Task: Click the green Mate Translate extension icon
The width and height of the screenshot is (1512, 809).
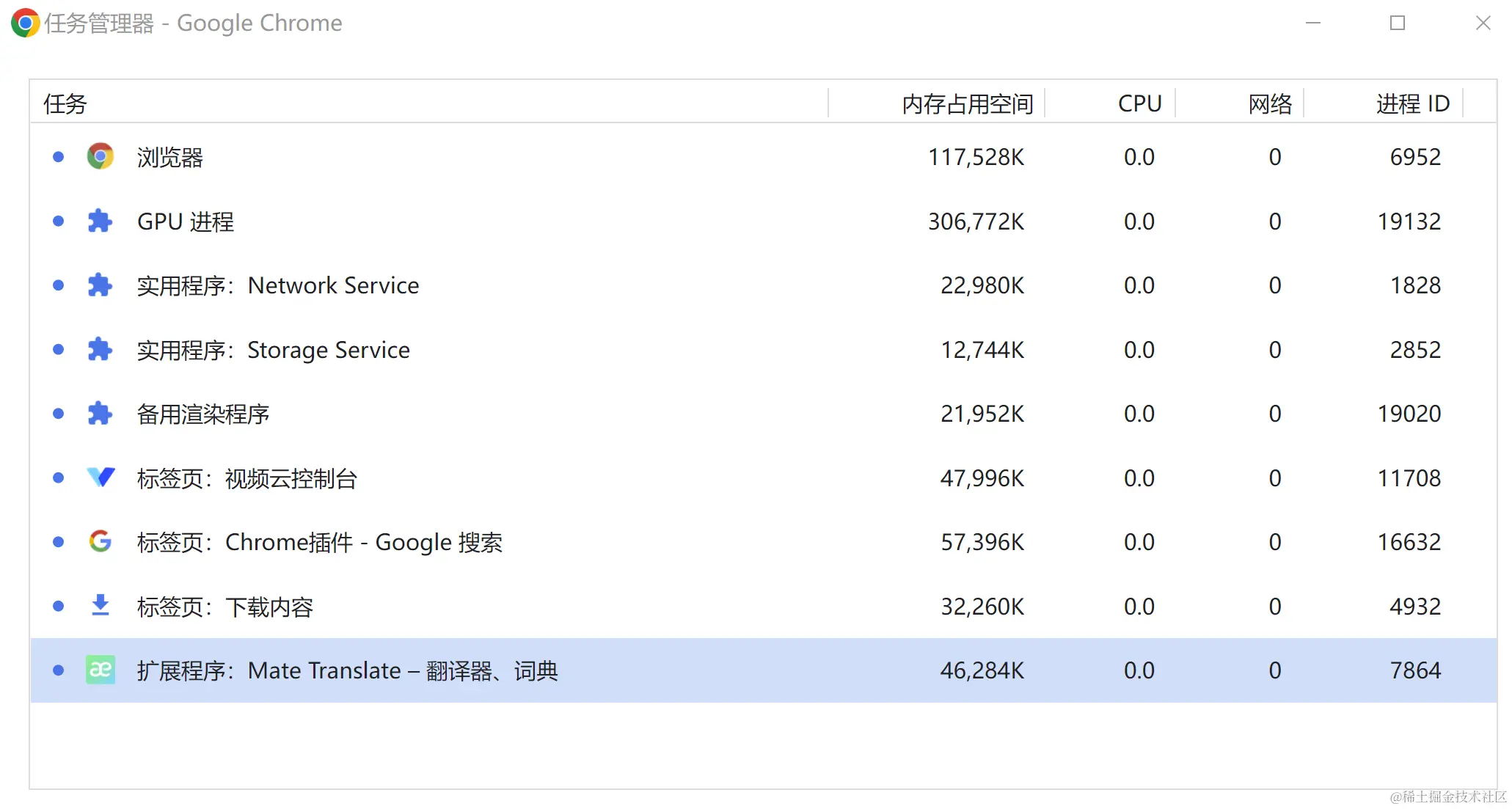Action: tap(100, 670)
